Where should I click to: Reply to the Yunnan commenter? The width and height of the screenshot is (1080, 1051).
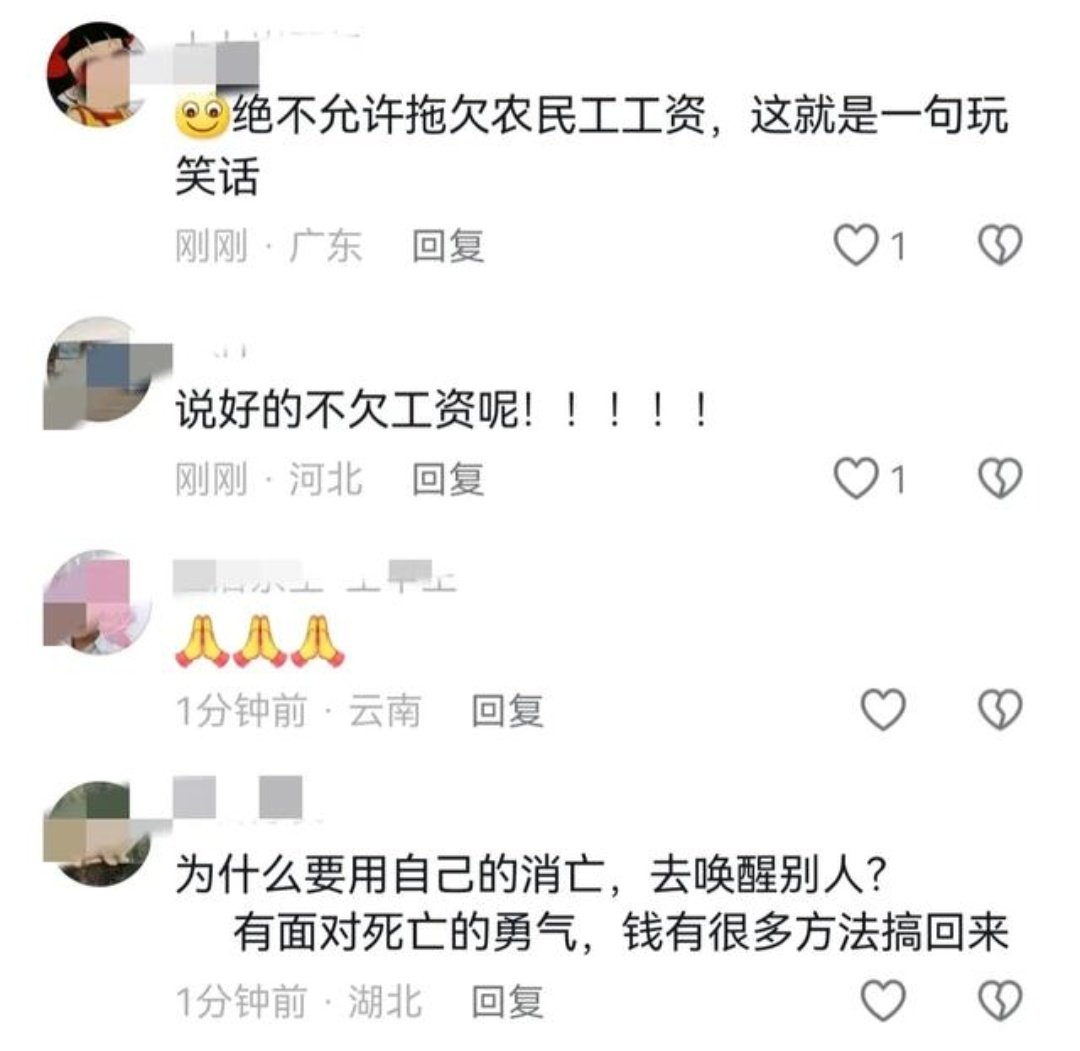coord(507,711)
